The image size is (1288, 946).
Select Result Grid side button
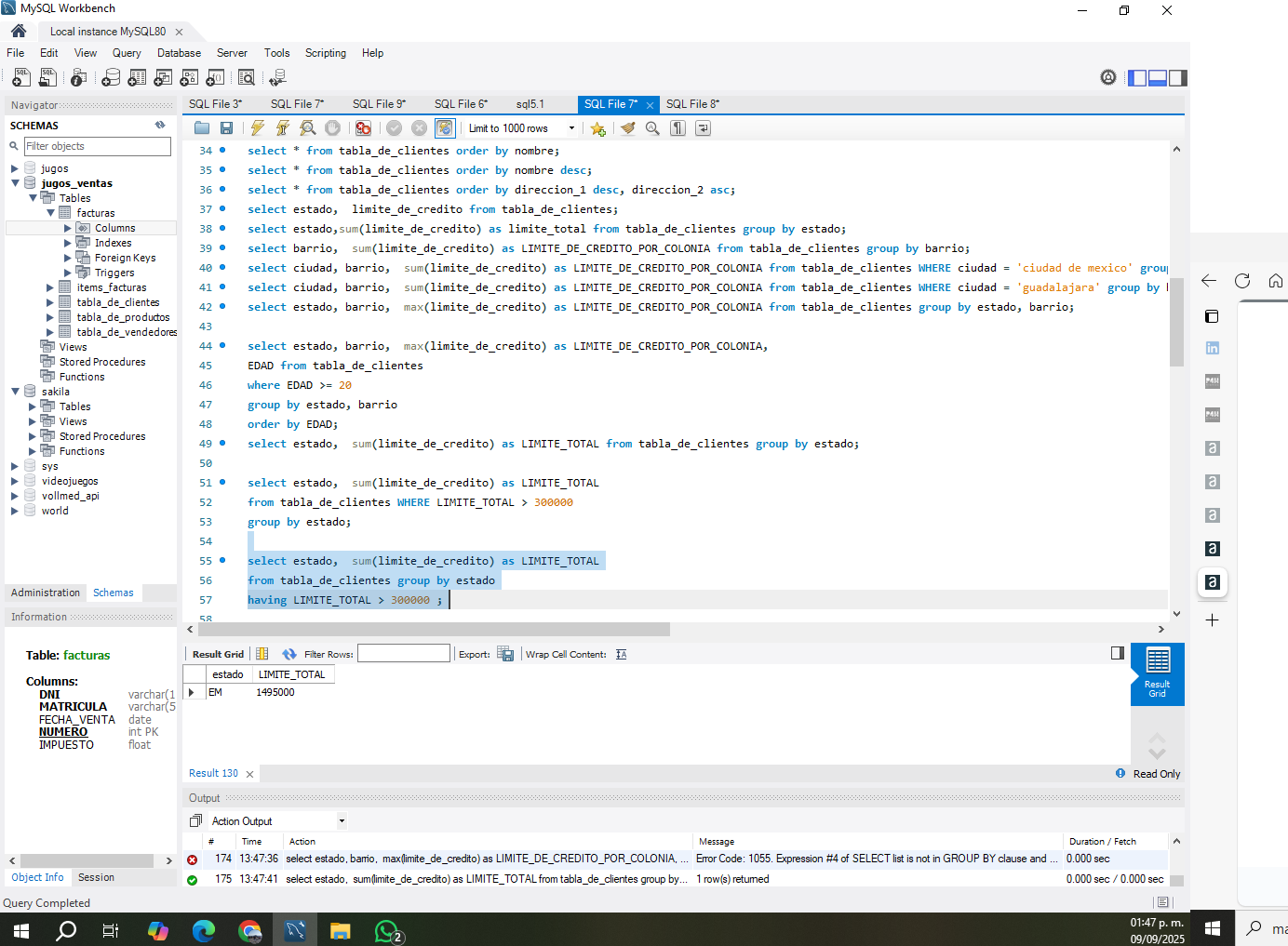coord(1158,673)
